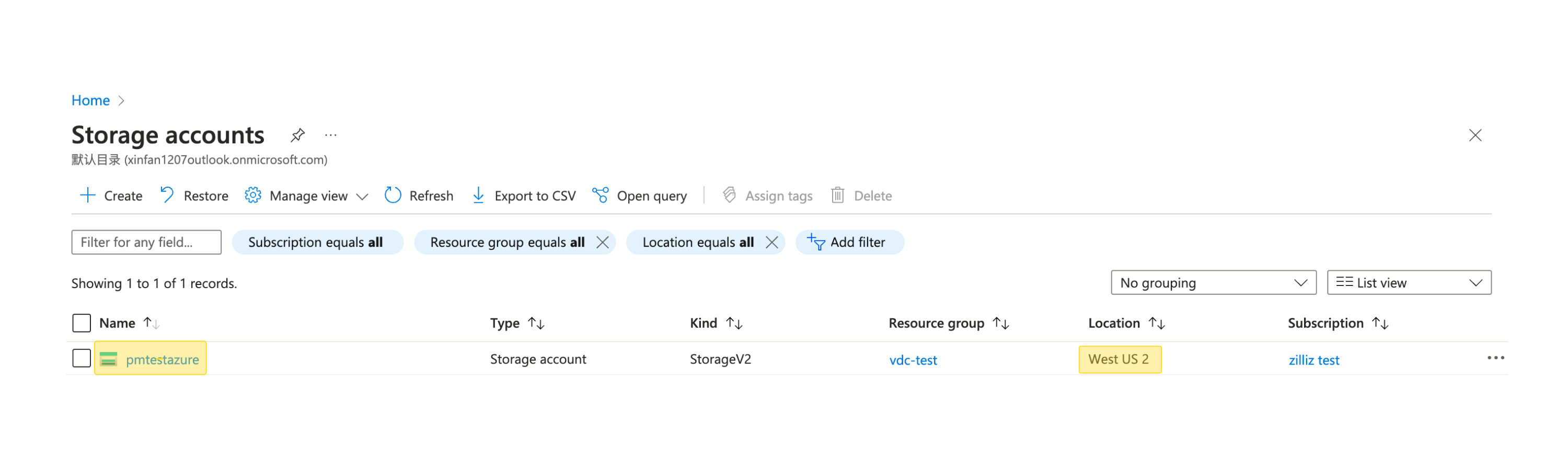Focus the Filter for any field box
The image size is (1568, 469).
[146, 242]
